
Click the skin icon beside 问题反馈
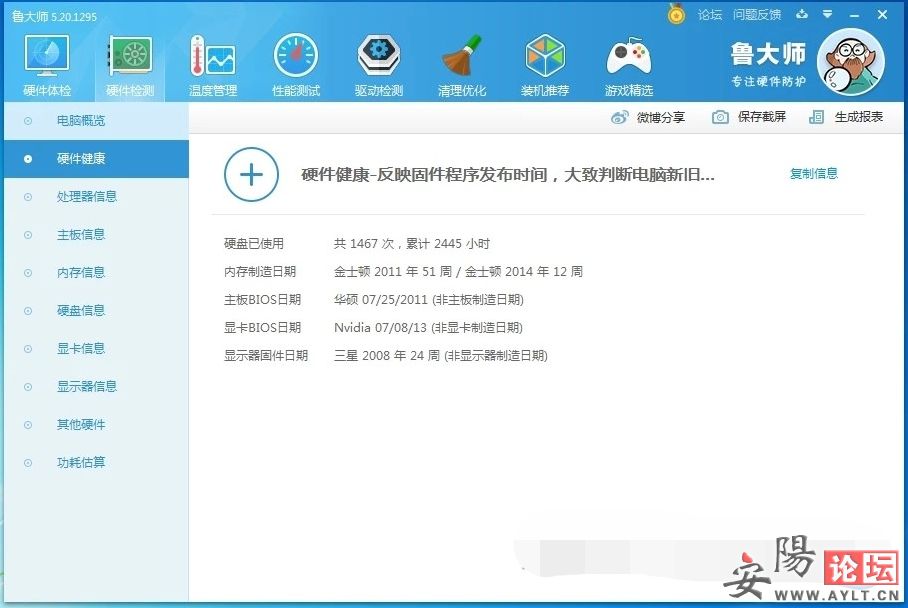(802, 14)
